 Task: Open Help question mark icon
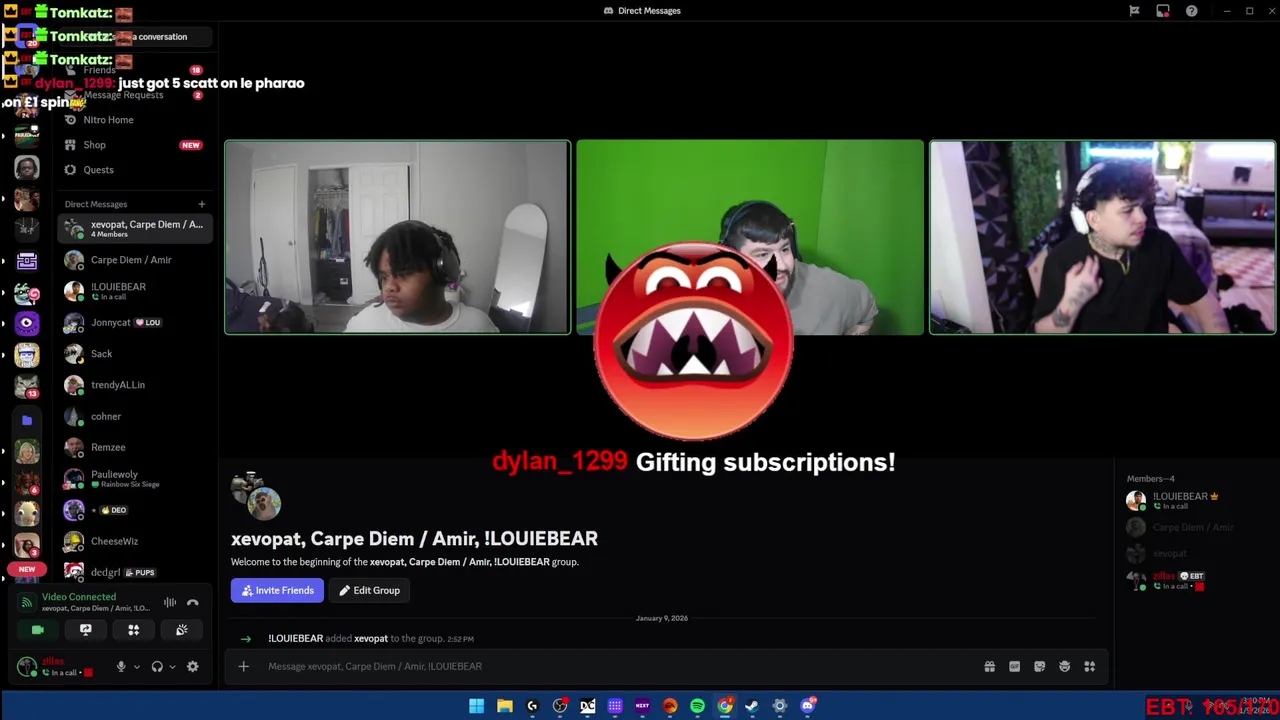1191,11
